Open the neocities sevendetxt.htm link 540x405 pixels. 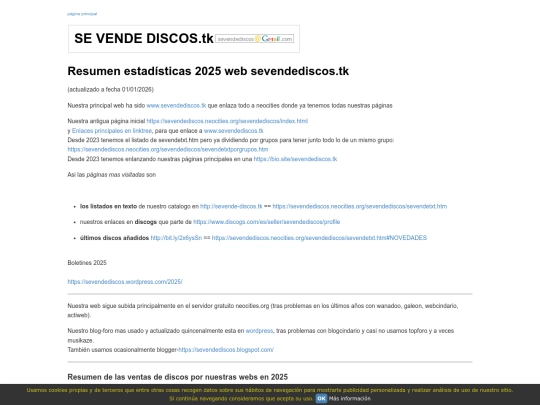[360, 206]
